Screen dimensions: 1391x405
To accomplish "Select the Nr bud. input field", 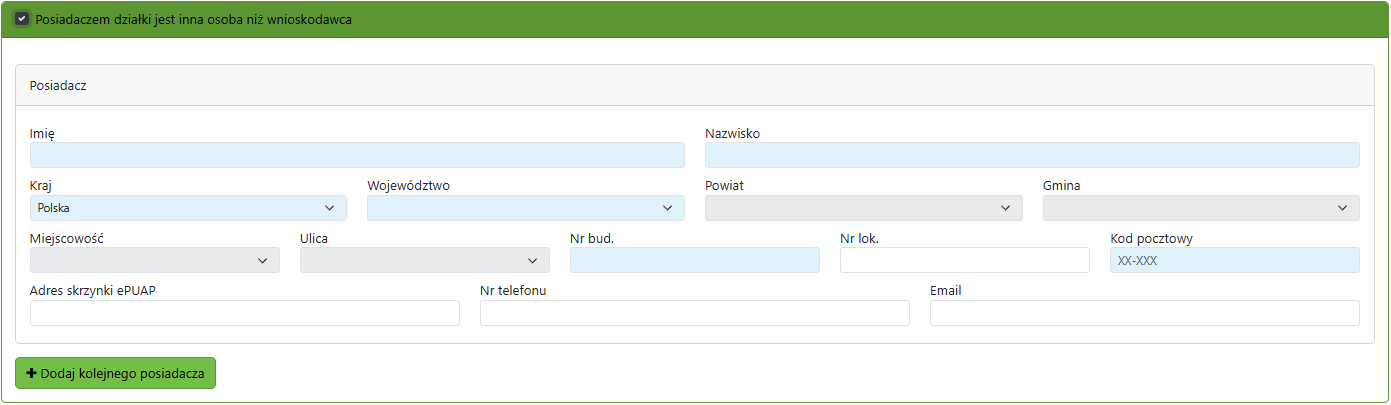I will coord(694,260).
